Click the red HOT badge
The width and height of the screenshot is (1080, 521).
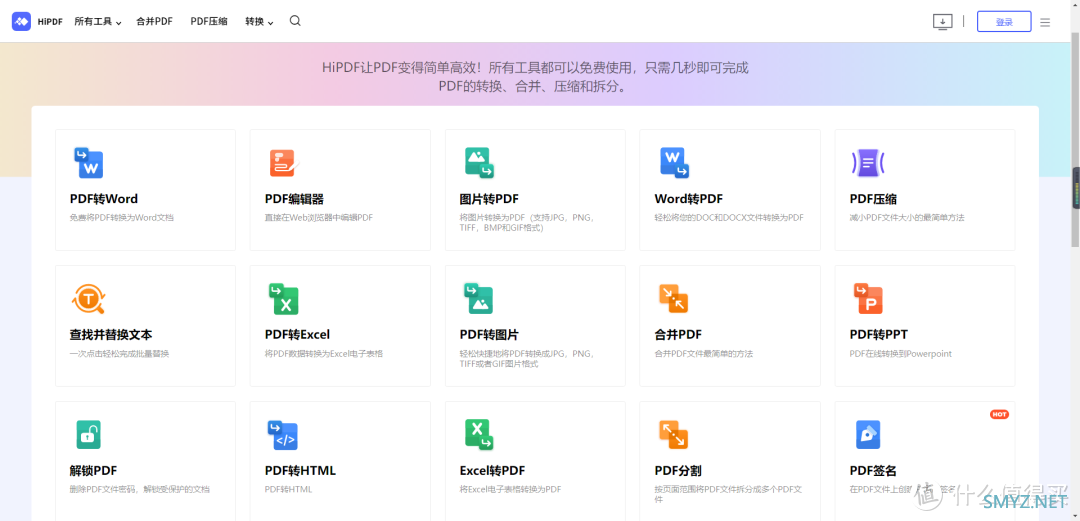[x=999, y=414]
